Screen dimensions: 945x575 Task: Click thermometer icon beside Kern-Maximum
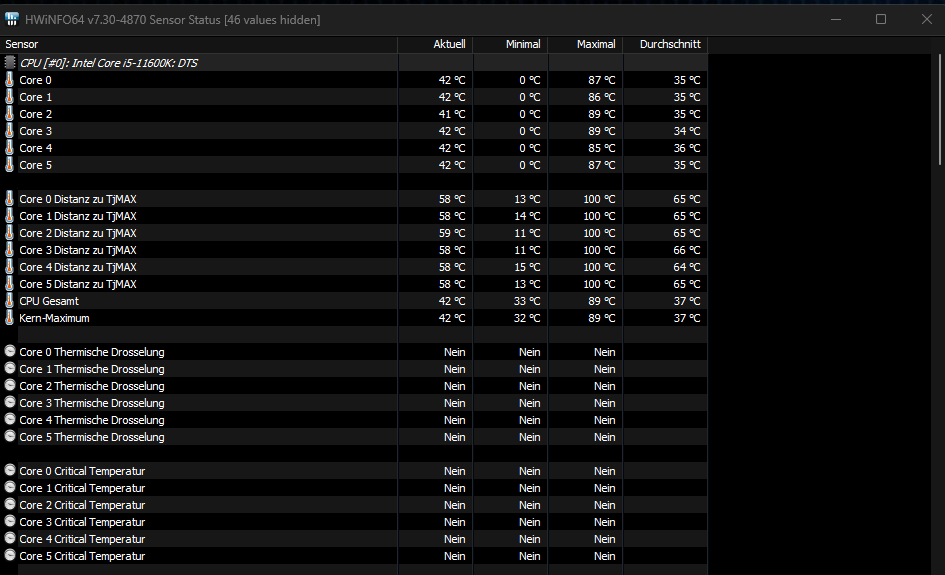point(10,318)
